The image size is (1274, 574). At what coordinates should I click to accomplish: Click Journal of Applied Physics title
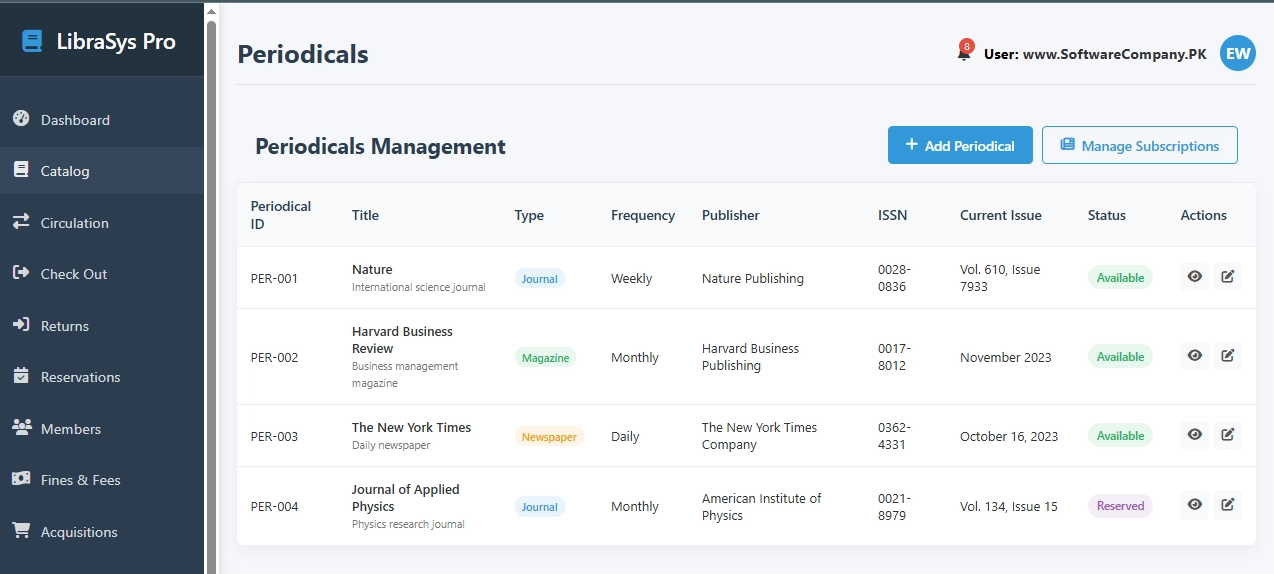tap(405, 498)
